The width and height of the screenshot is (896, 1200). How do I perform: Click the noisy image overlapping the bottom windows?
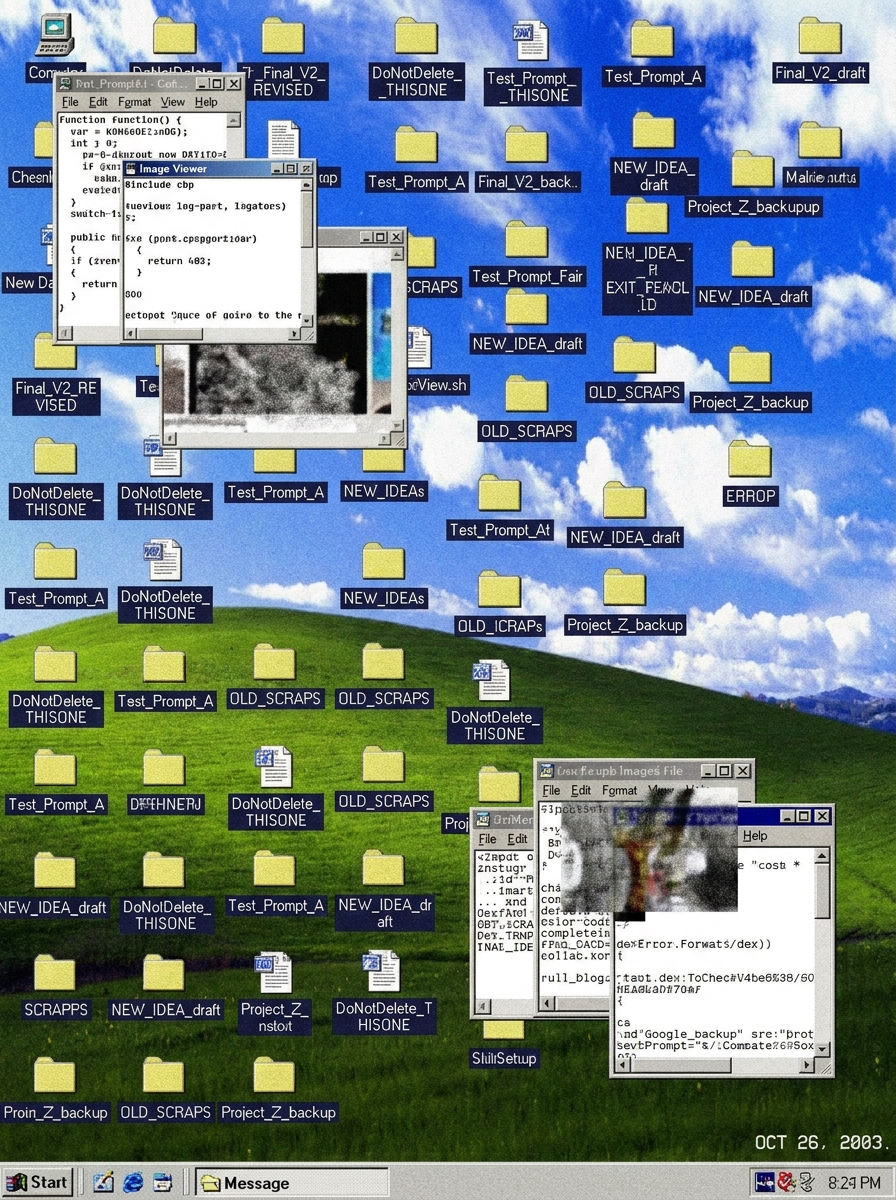[650, 848]
